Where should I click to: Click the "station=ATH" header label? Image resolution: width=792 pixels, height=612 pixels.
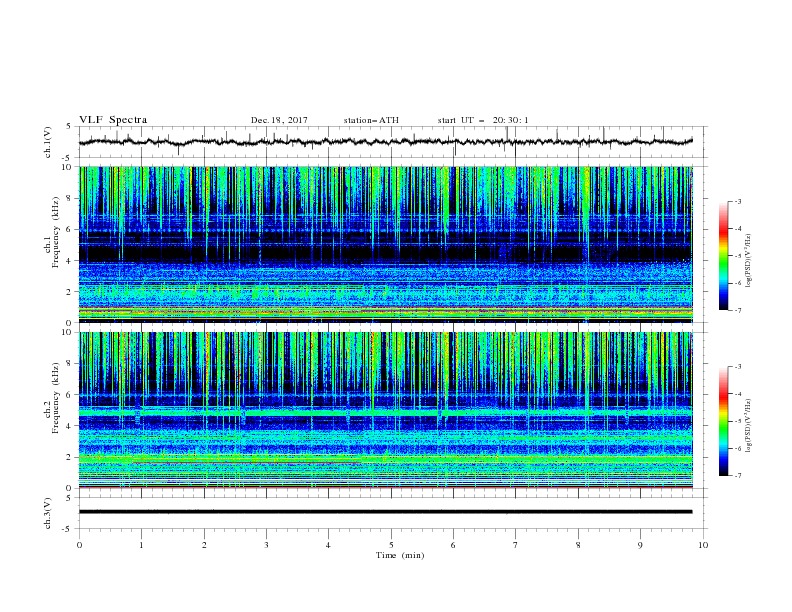tap(371, 120)
